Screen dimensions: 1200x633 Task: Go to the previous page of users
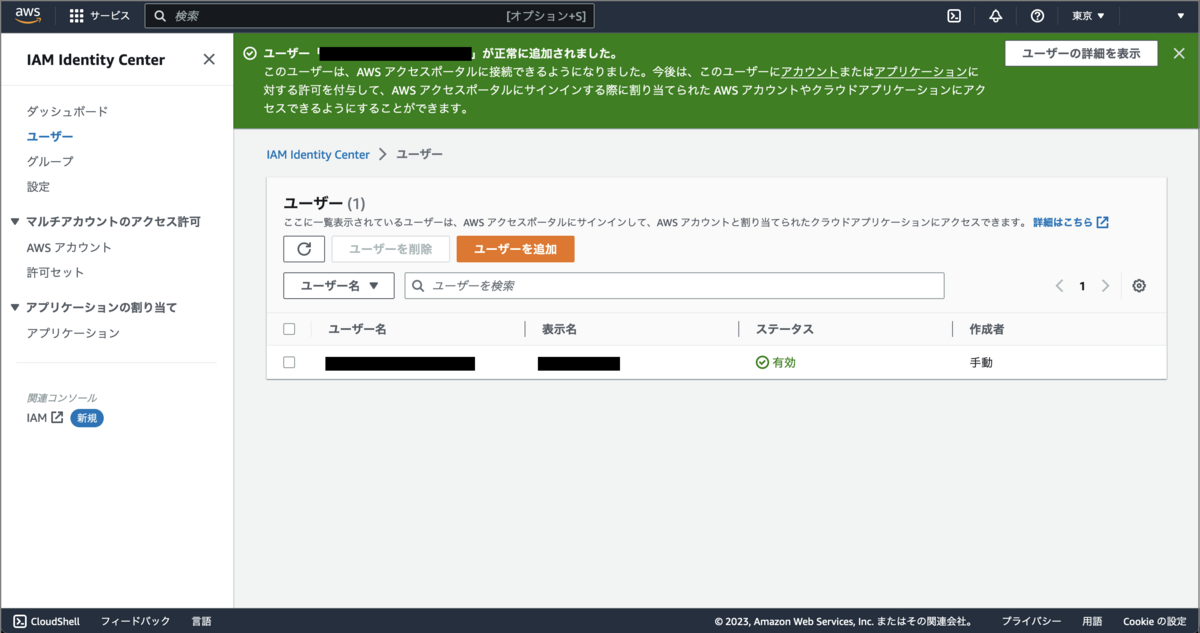coord(1059,286)
